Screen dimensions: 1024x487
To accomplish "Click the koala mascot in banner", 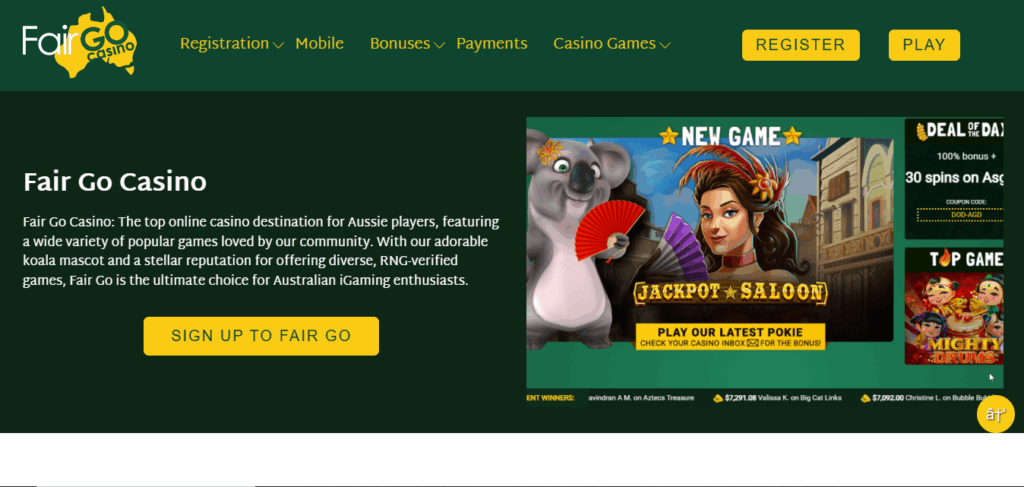I will tap(575, 238).
